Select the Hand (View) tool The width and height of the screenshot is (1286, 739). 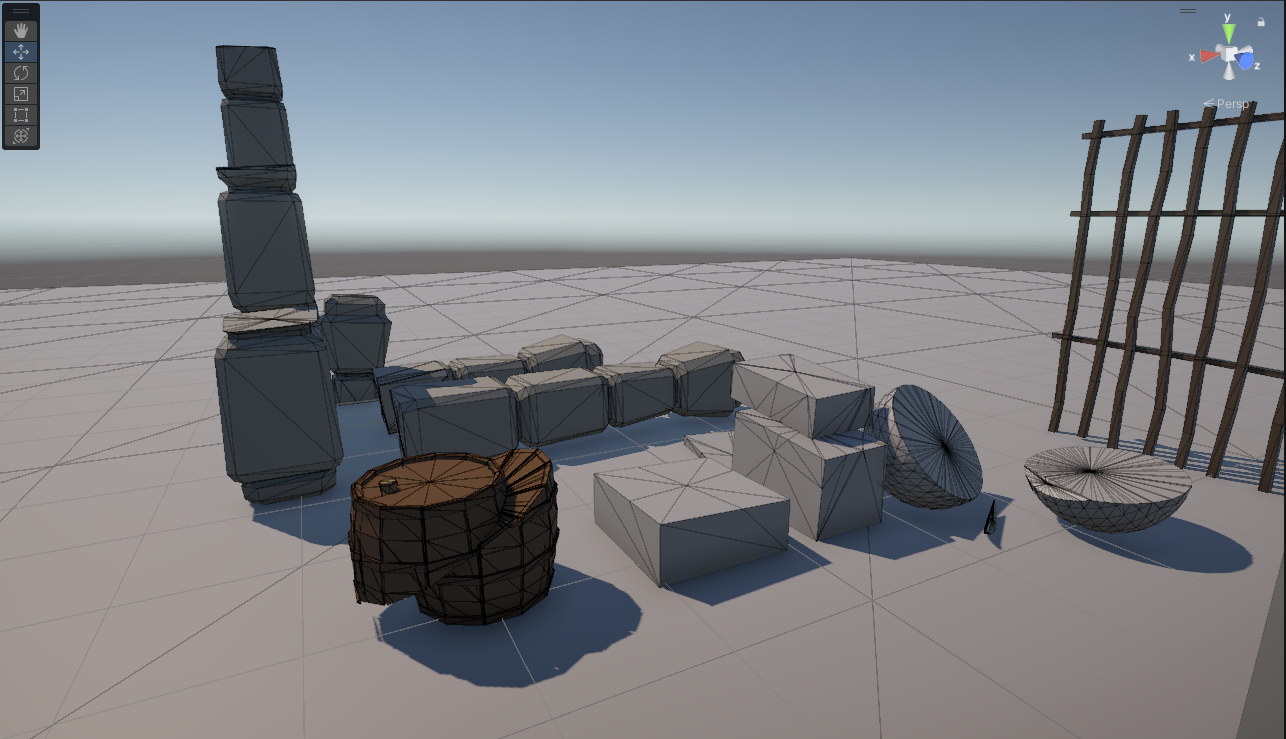21,31
